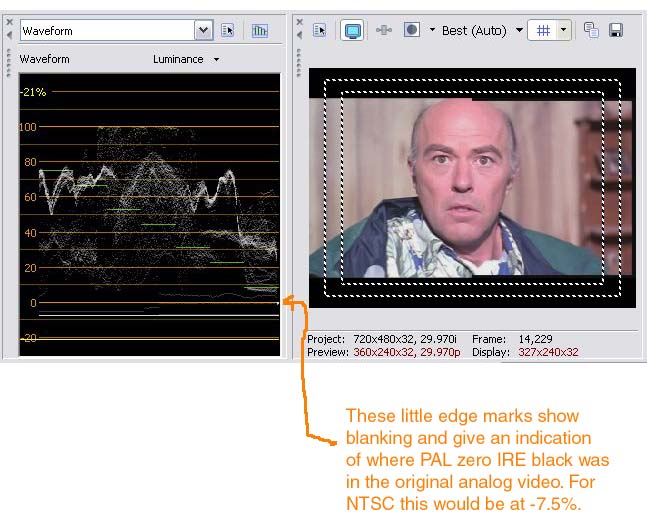647x520 pixels.
Task: Open the scope type combo box showing Waveform
Action: (116, 31)
